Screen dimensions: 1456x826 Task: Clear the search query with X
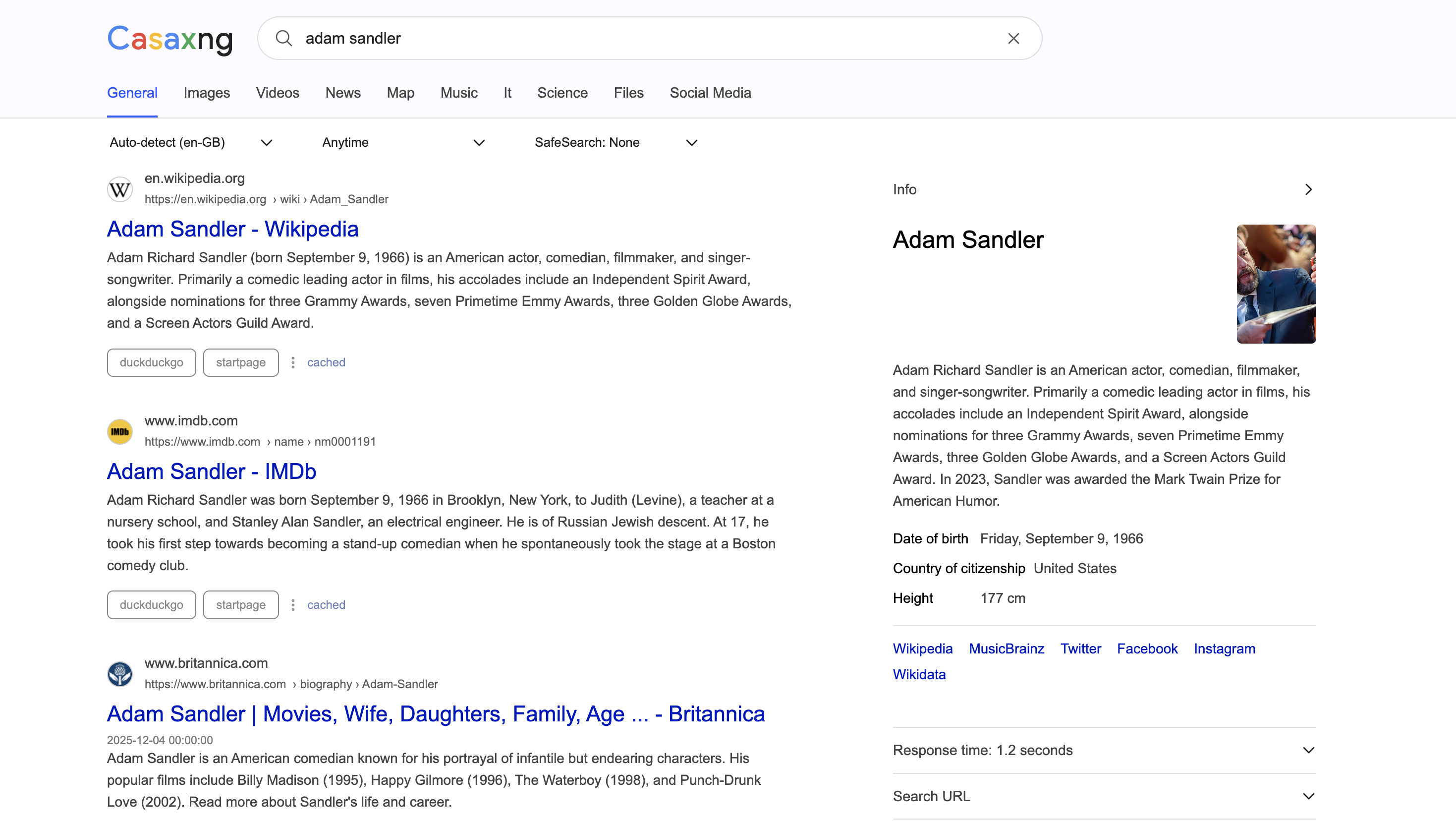point(1013,39)
